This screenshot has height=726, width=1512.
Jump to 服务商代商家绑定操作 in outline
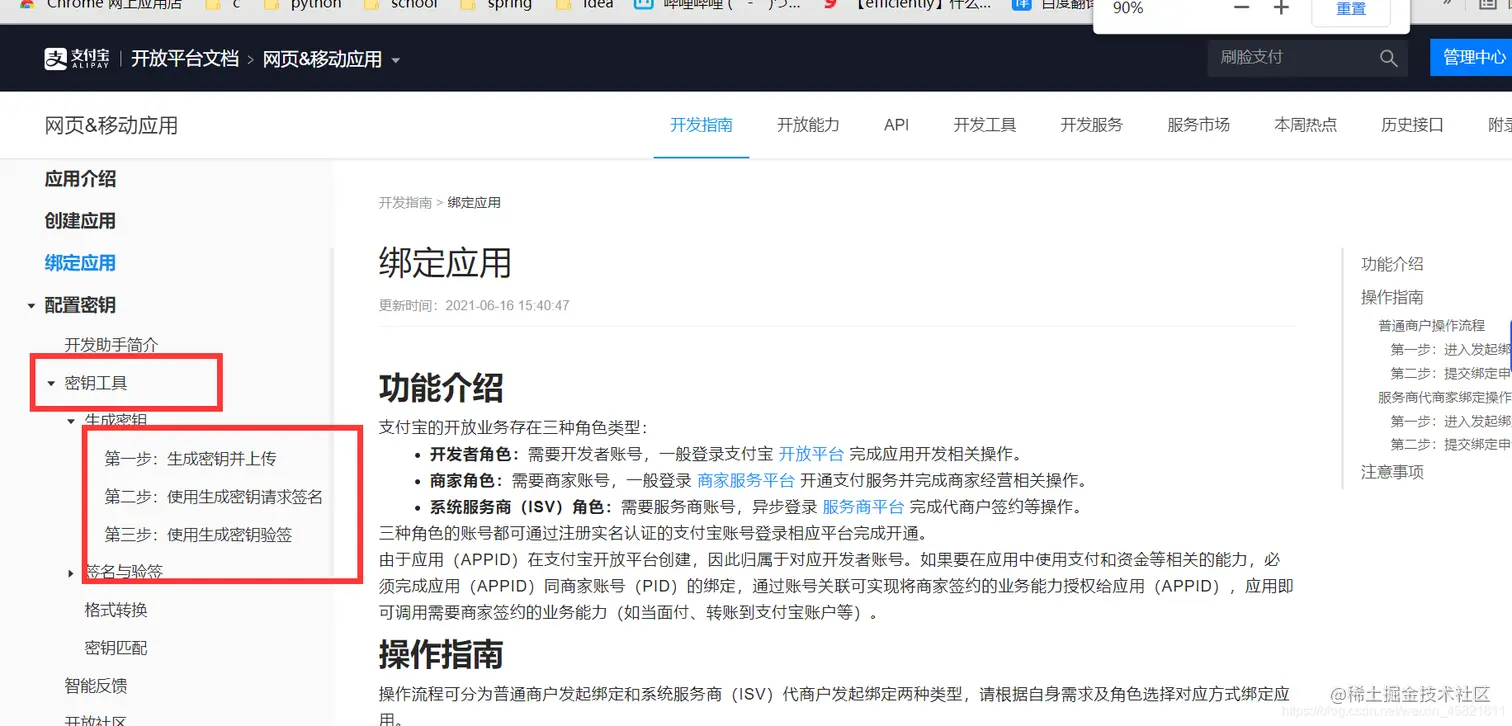1445,397
